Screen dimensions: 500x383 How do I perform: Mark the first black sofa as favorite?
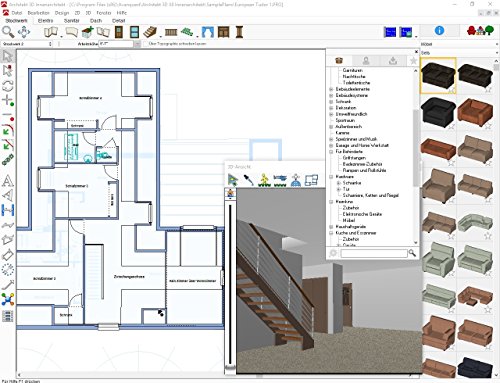[x=451, y=90]
